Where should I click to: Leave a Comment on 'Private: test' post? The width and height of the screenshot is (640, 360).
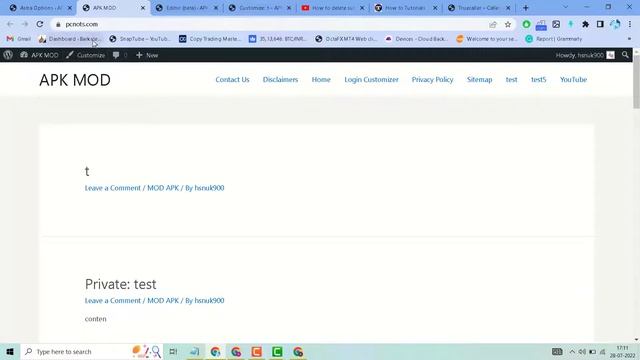pos(113,300)
